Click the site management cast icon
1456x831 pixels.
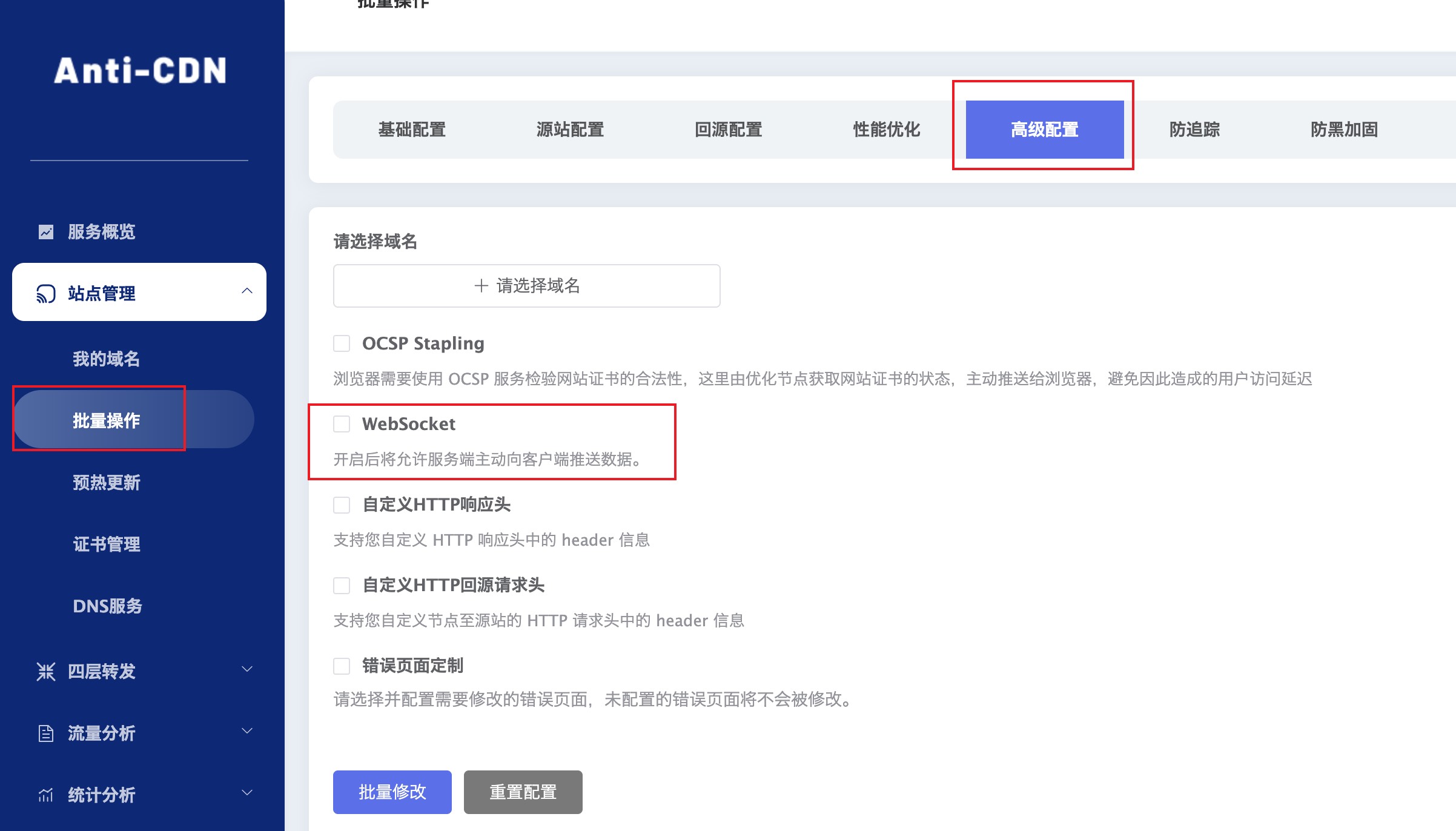point(46,294)
